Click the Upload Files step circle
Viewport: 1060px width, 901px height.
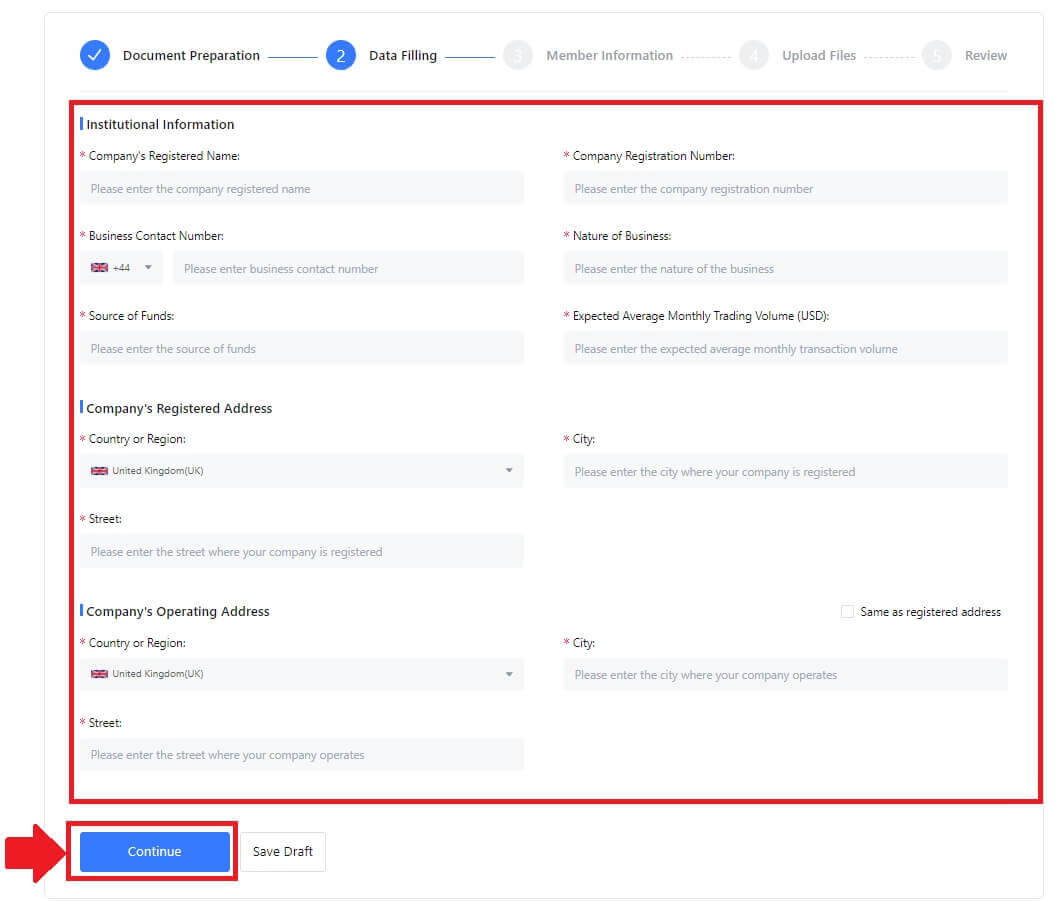(755, 55)
